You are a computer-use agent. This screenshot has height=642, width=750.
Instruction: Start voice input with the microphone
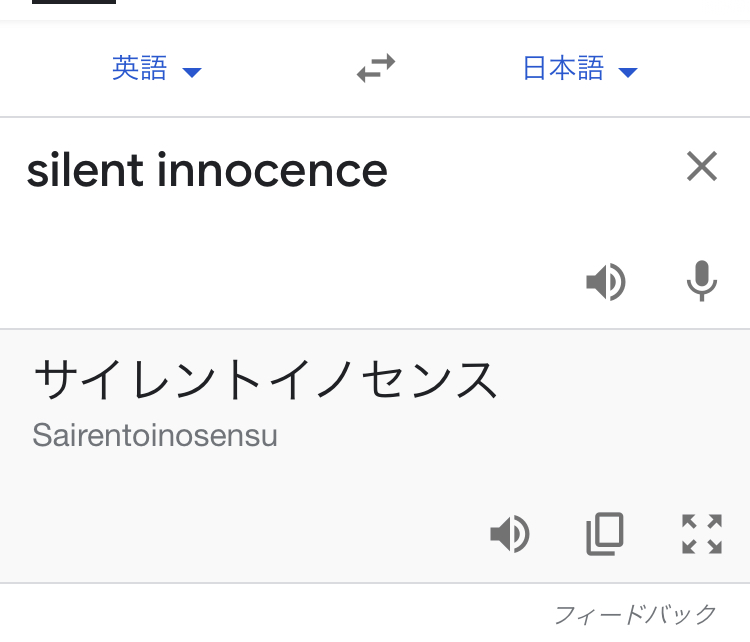702,282
